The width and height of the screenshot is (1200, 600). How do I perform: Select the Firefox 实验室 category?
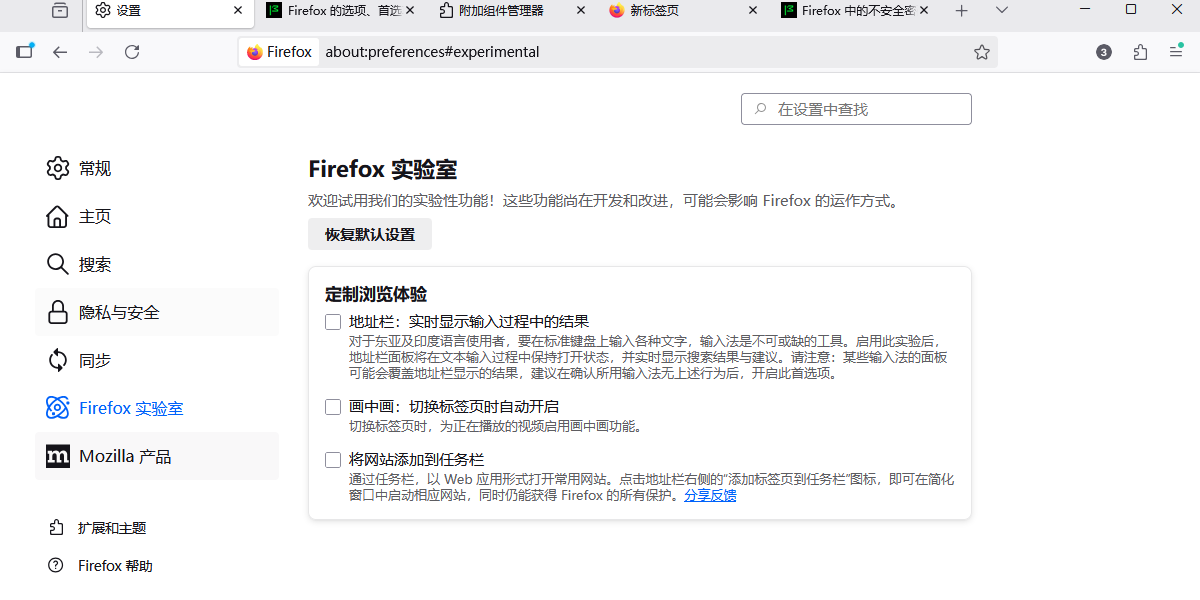coord(157,408)
